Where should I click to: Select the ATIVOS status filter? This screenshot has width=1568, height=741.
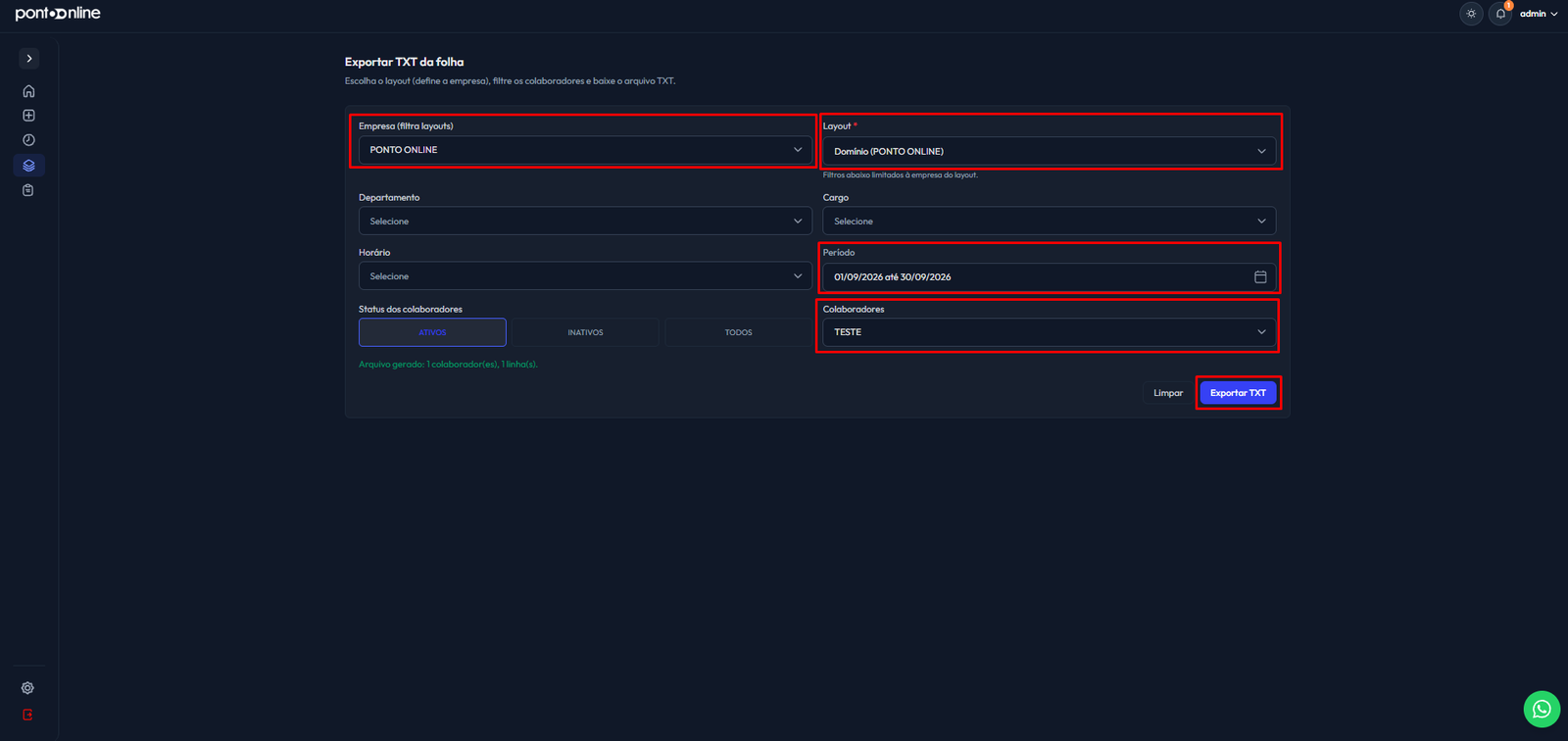tap(432, 332)
